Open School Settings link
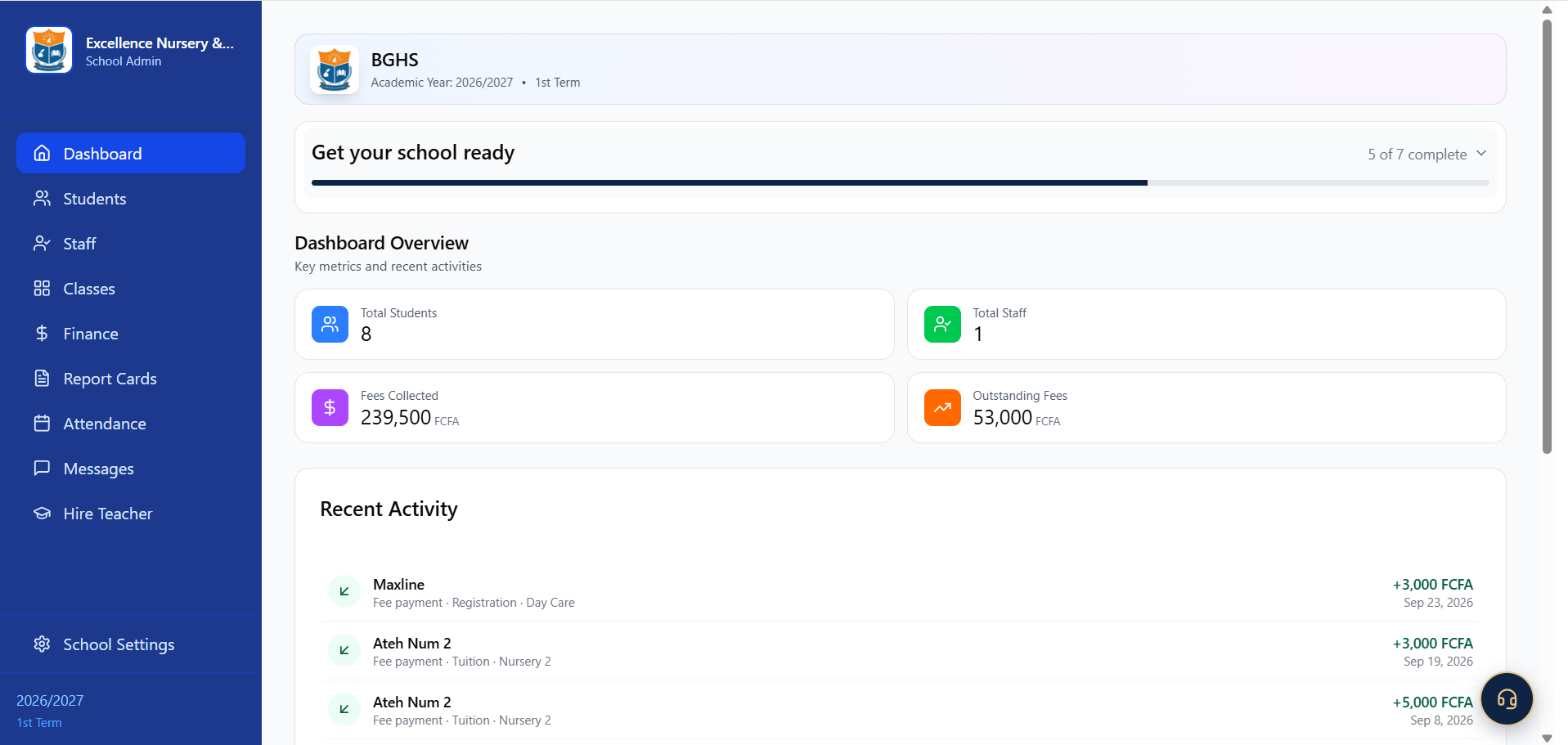 coord(131,644)
